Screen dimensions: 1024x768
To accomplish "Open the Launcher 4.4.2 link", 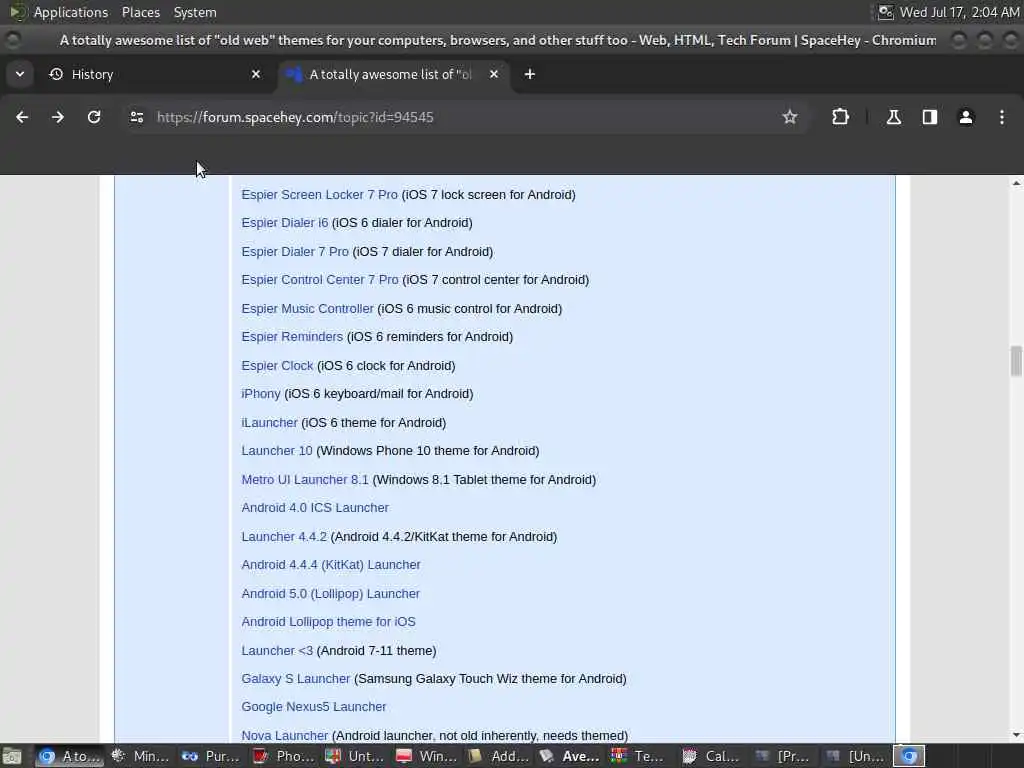I will point(284,536).
